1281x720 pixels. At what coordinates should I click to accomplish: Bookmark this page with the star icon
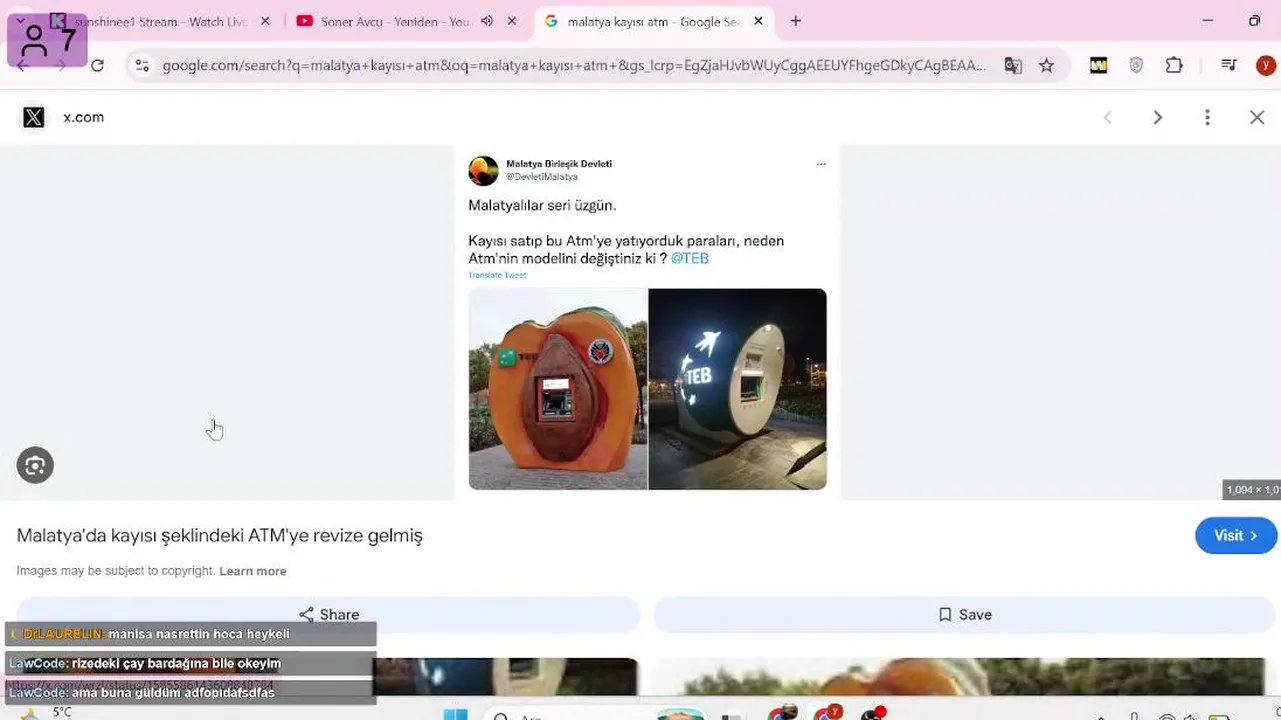pos(1046,66)
